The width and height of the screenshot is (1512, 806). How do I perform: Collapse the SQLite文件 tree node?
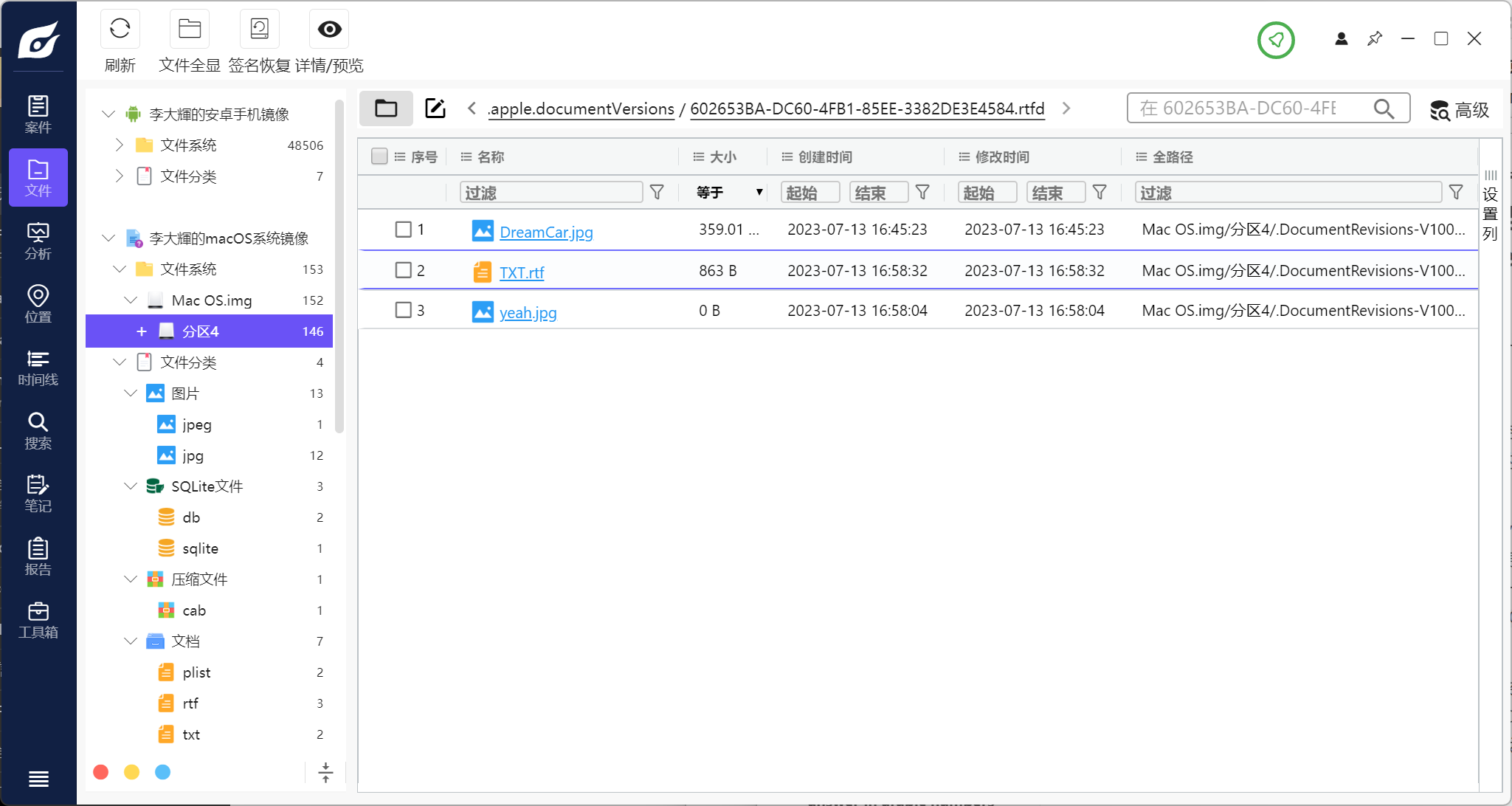coord(131,486)
